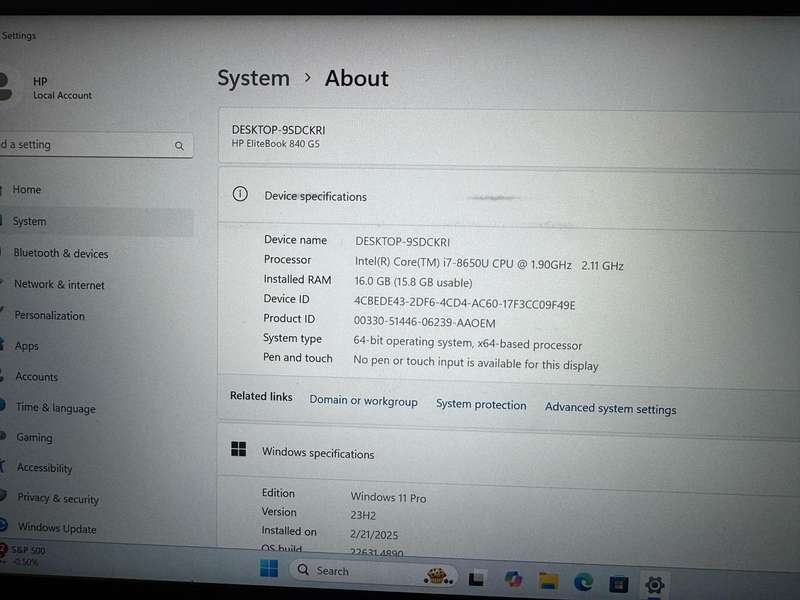Open File Explorer from the taskbar
This screenshot has width=800, height=600.
pyautogui.click(x=548, y=581)
